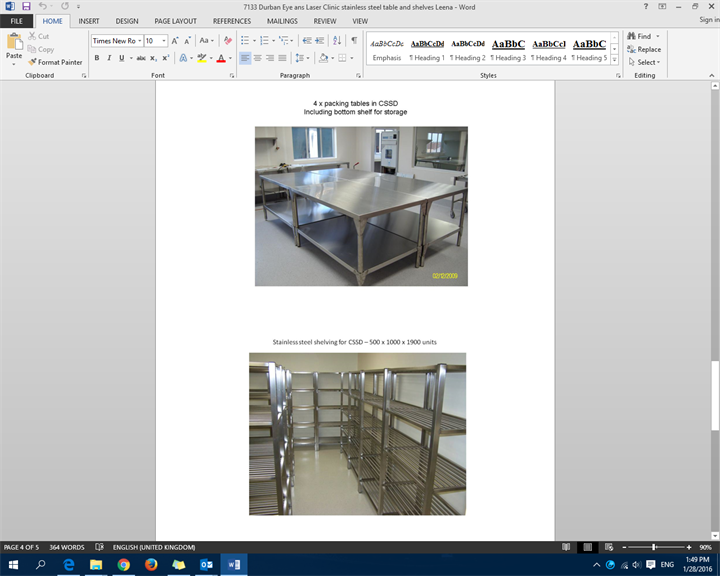Click the Format Painter tool
The width and height of the screenshot is (720, 576).
(56, 62)
